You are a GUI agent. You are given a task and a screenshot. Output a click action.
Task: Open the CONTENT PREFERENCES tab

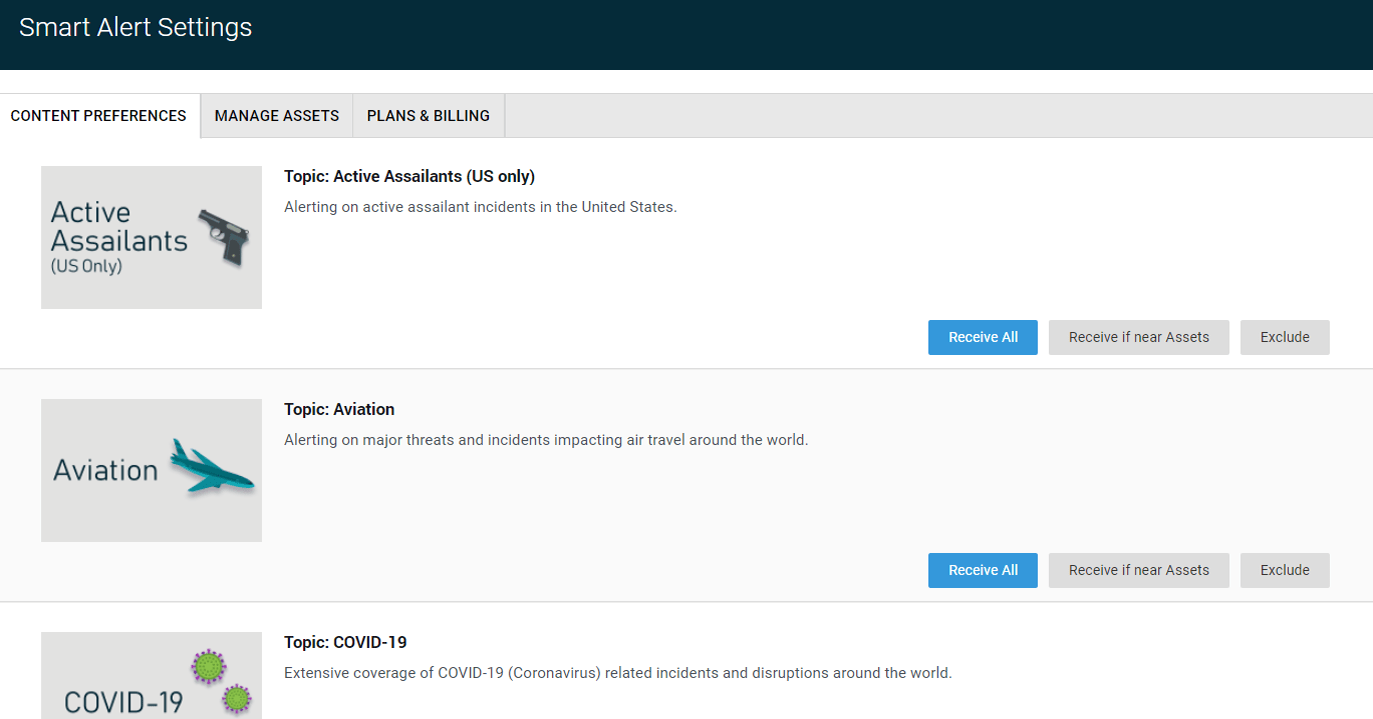point(98,116)
